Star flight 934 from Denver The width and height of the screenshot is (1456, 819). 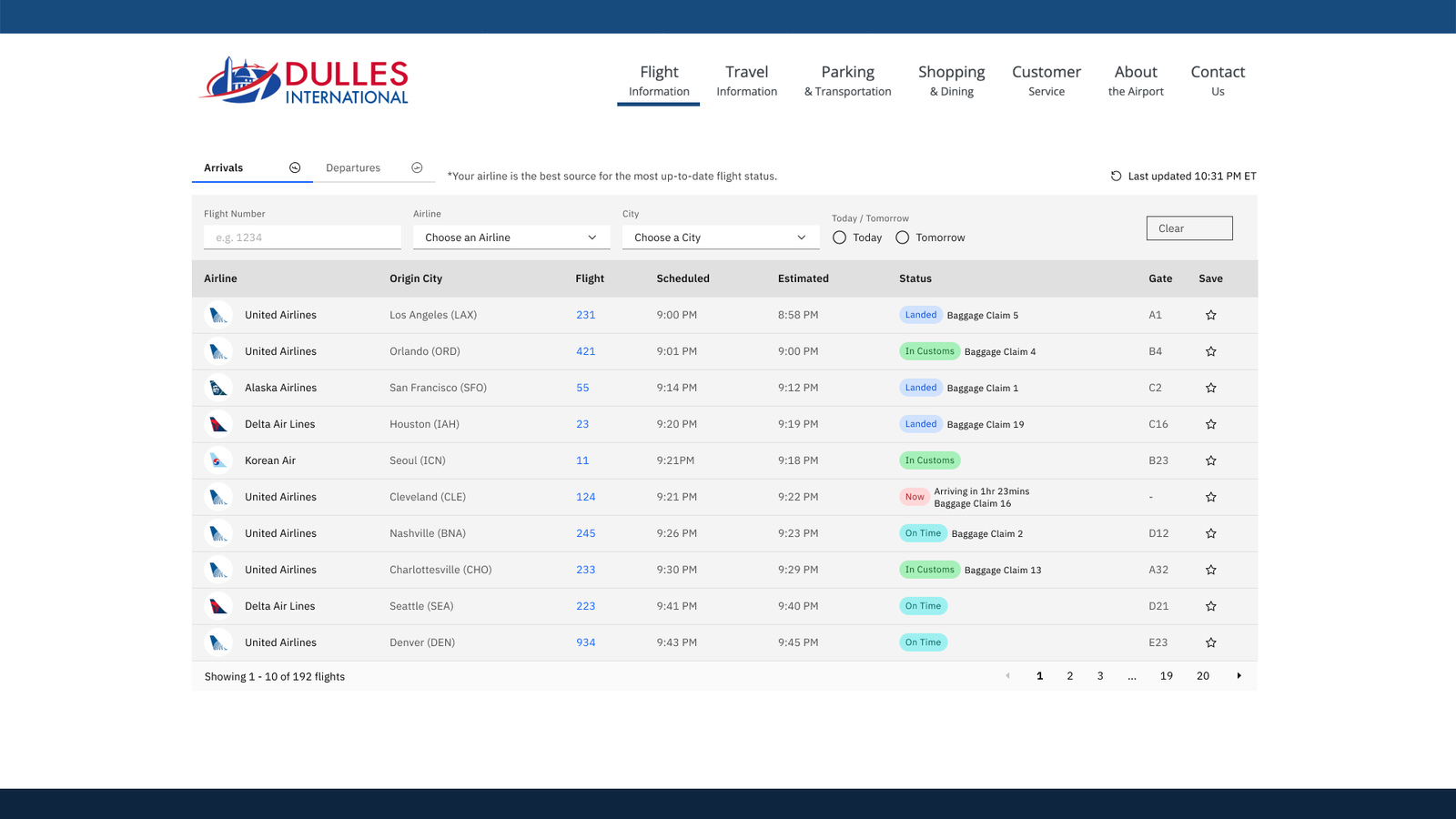(1211, 642)
